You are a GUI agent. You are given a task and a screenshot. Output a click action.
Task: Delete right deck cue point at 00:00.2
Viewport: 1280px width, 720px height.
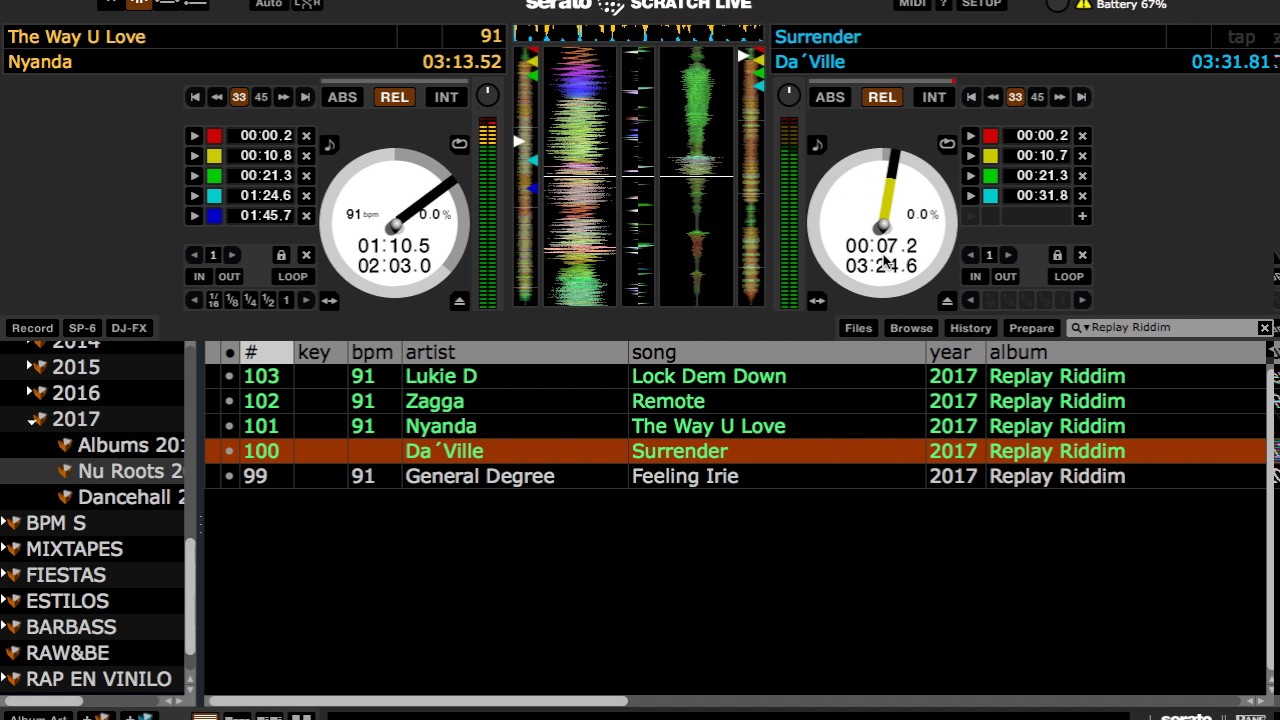pyautogui.click(x=1082, y=136)
